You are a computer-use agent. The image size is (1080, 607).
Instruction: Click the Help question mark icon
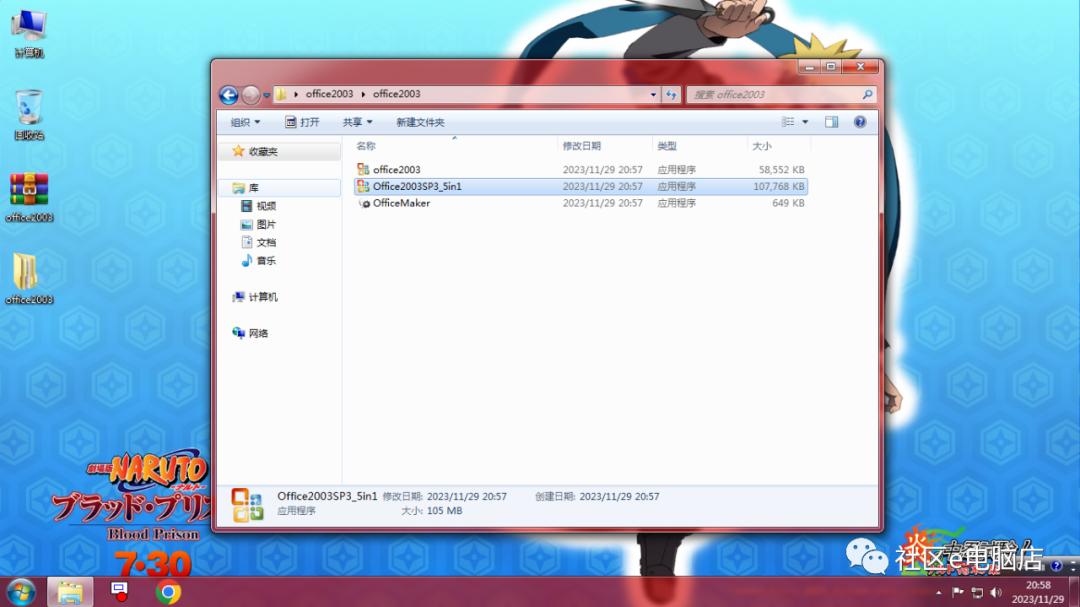(859, 121)
